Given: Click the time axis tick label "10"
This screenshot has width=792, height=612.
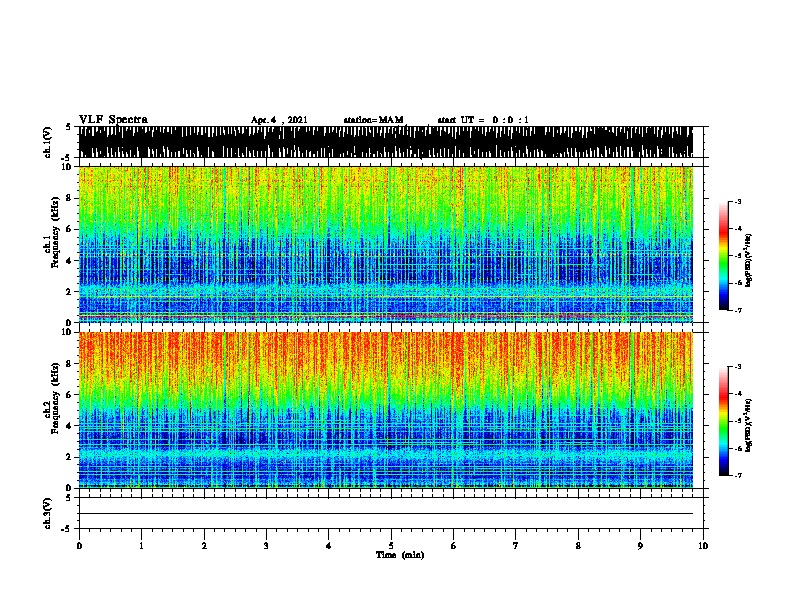Looking at the screenshot, I should (703, 546).
